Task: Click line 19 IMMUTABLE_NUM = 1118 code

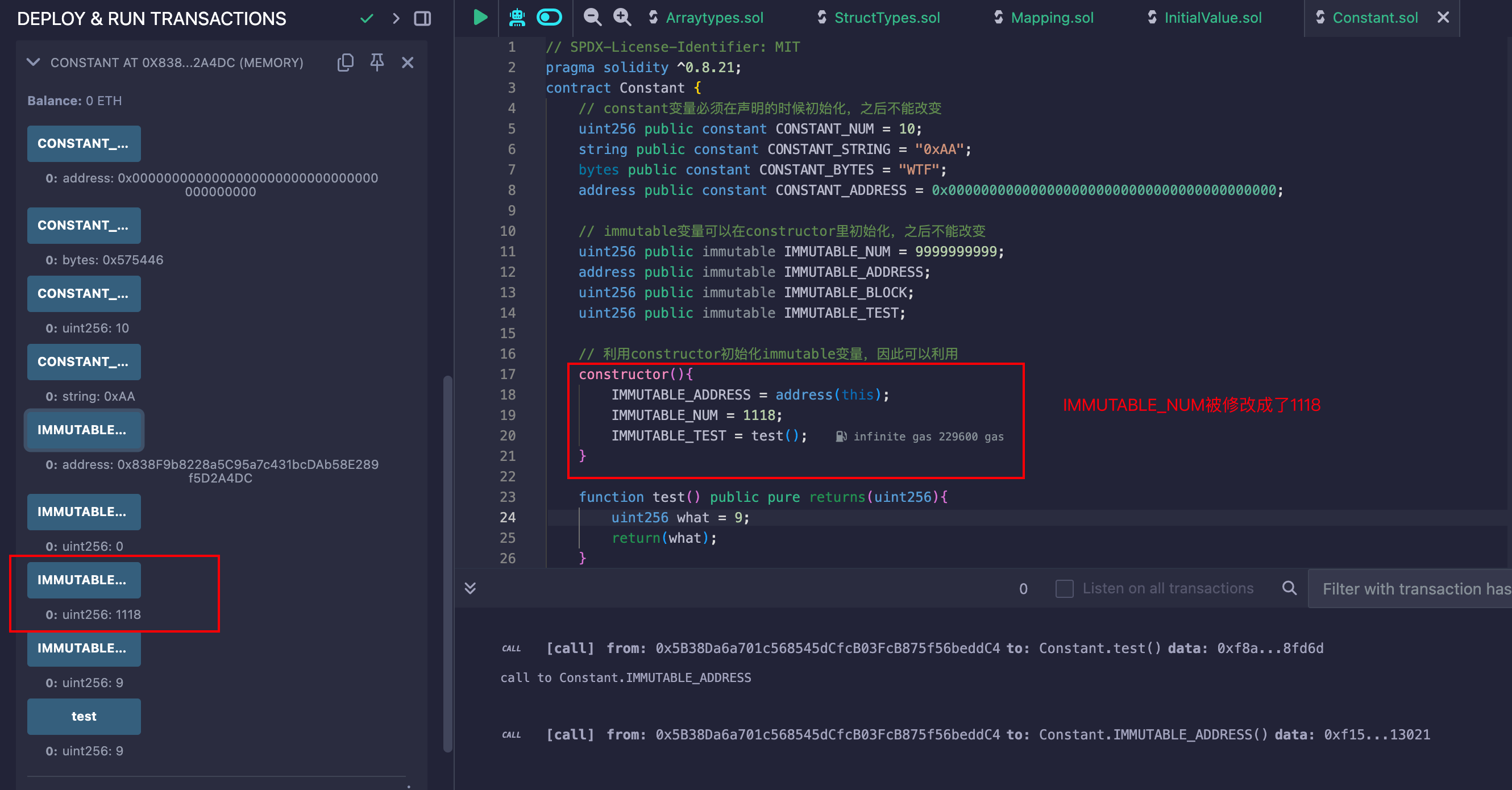Action: tap(697, 415)
